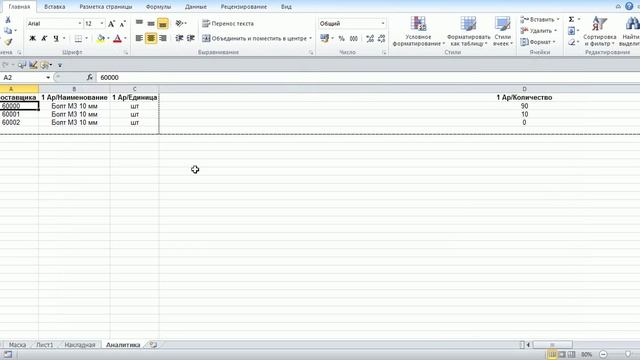640x360 pixels.
Task: Open Форматировать как таблицу gallery
Action: click(x=469, y=31)
